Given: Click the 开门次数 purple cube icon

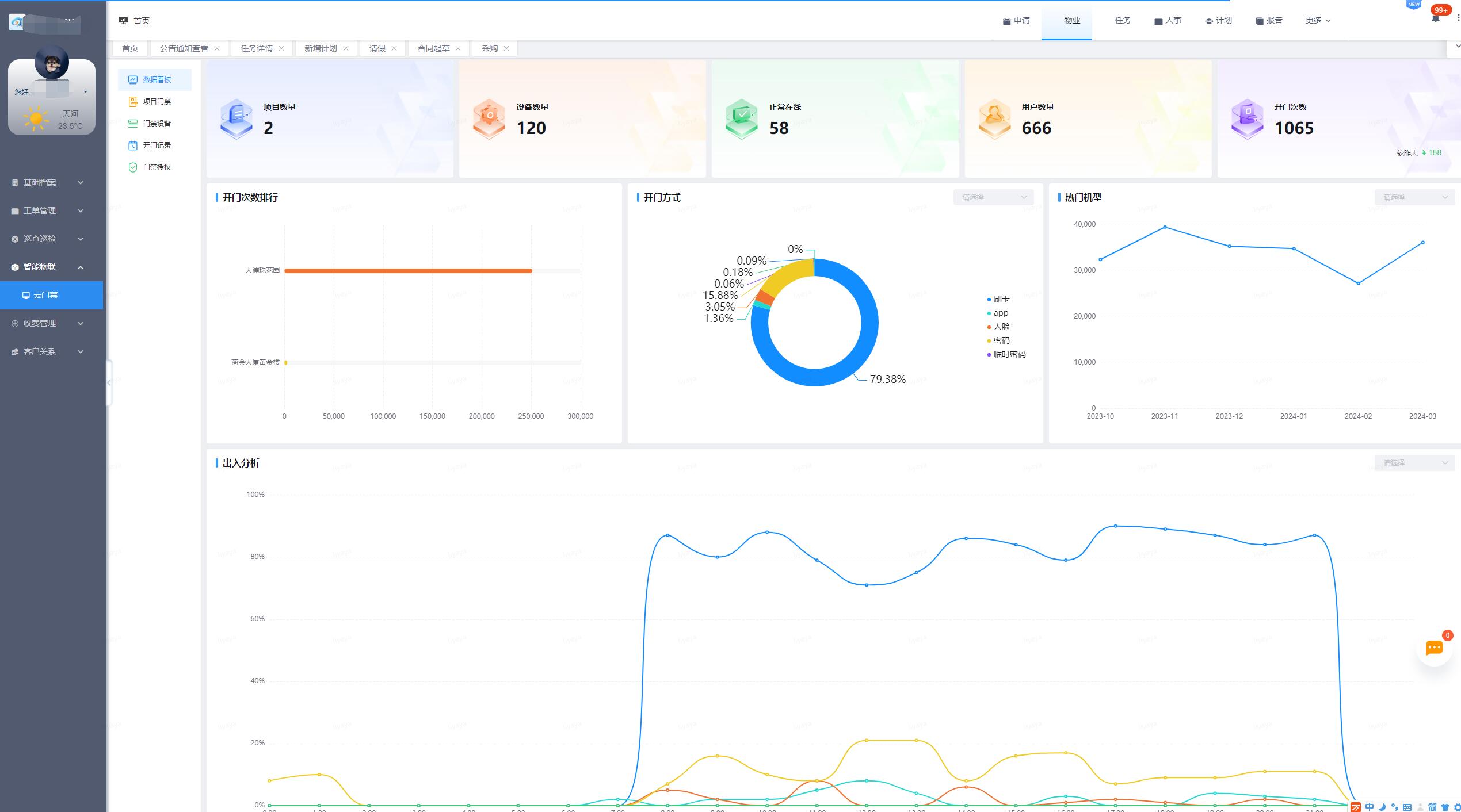Looking at the screenshot, I should (x=1247, y=119).
